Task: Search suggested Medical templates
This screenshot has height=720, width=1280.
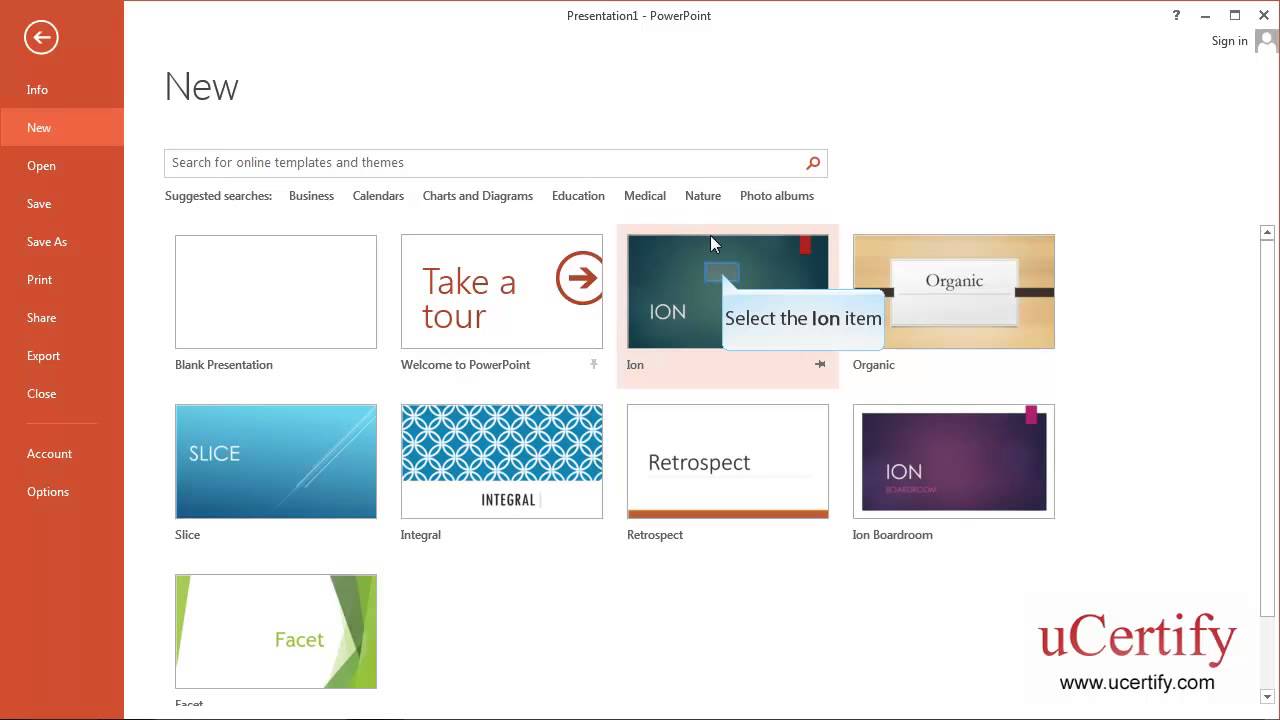Action: tap(645, 196)
